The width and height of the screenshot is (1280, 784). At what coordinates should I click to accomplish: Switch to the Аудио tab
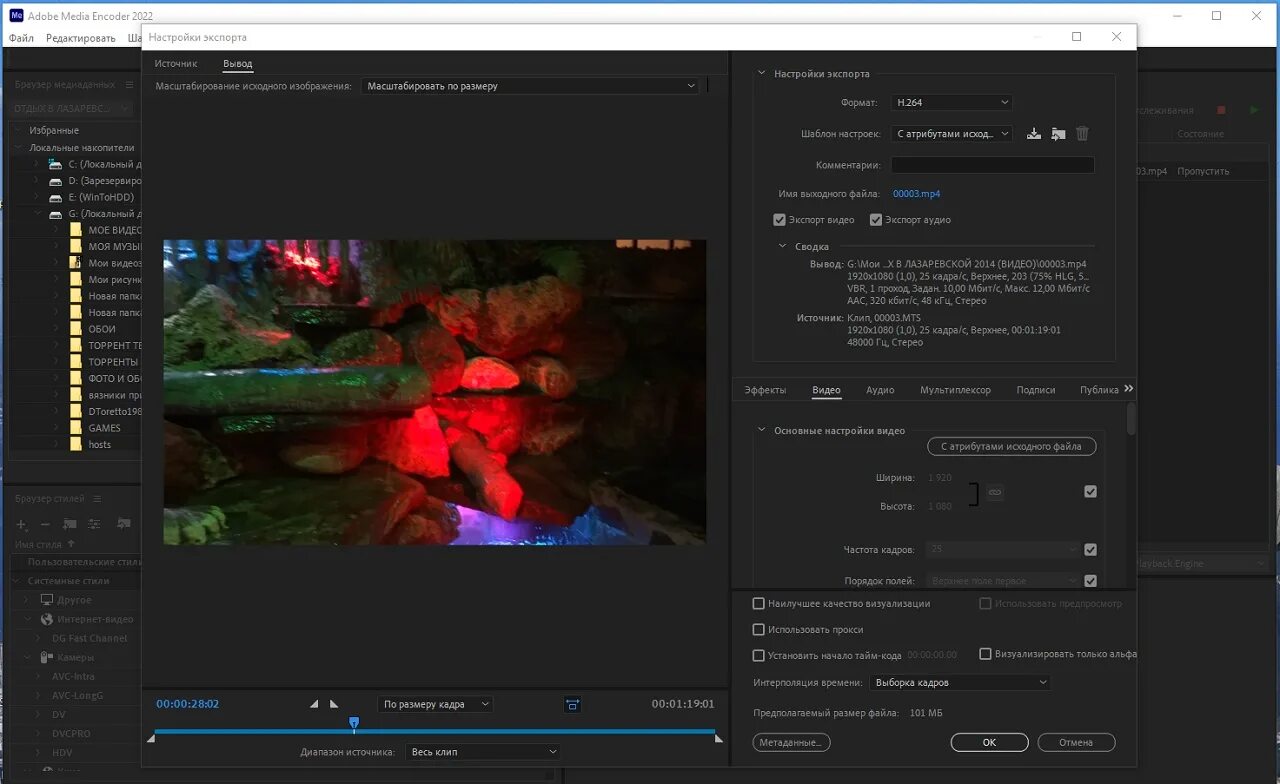(880, 390)
